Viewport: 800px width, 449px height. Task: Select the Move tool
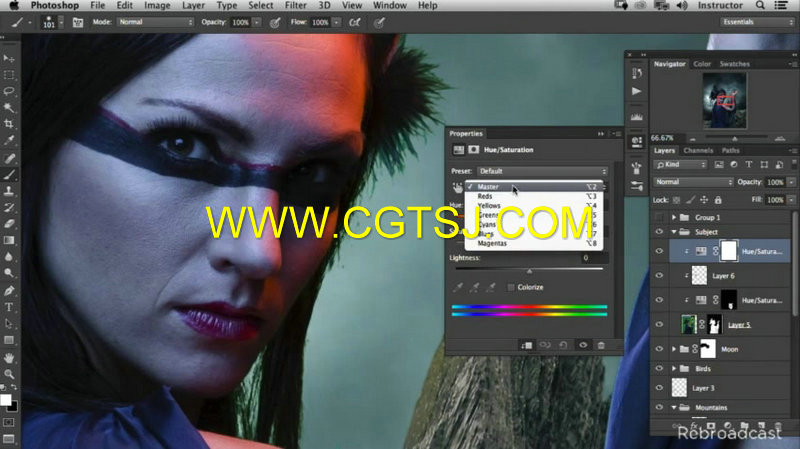pyautogui.click(x=9, y=59)
